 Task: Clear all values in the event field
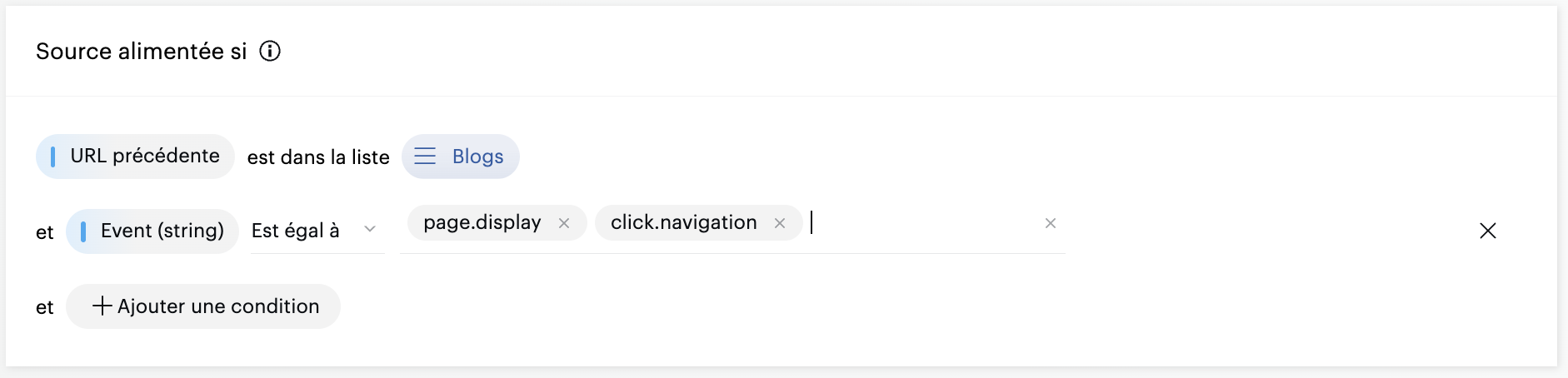[x=1051, y=223]
